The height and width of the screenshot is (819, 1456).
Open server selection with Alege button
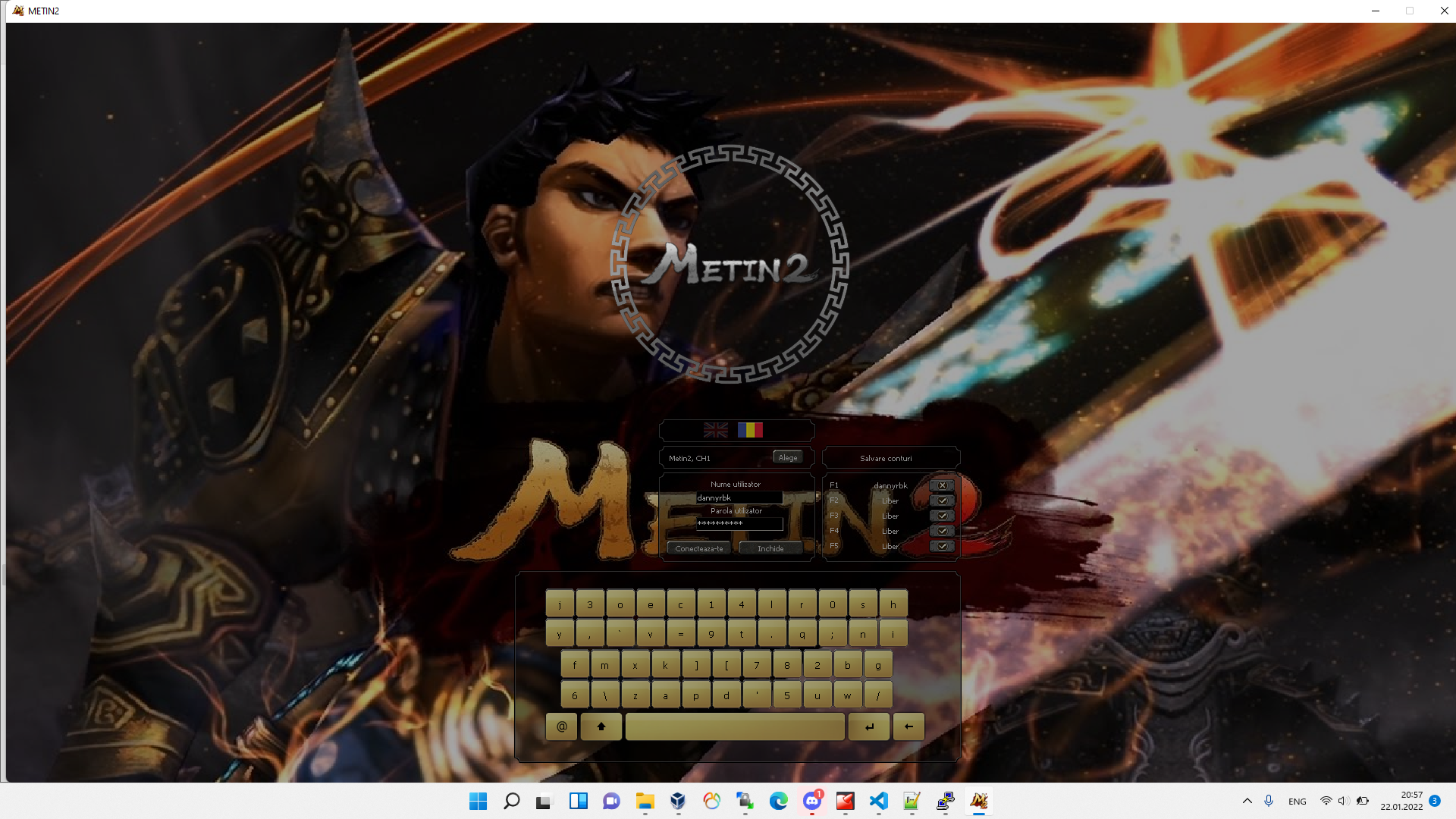(788, 457)
